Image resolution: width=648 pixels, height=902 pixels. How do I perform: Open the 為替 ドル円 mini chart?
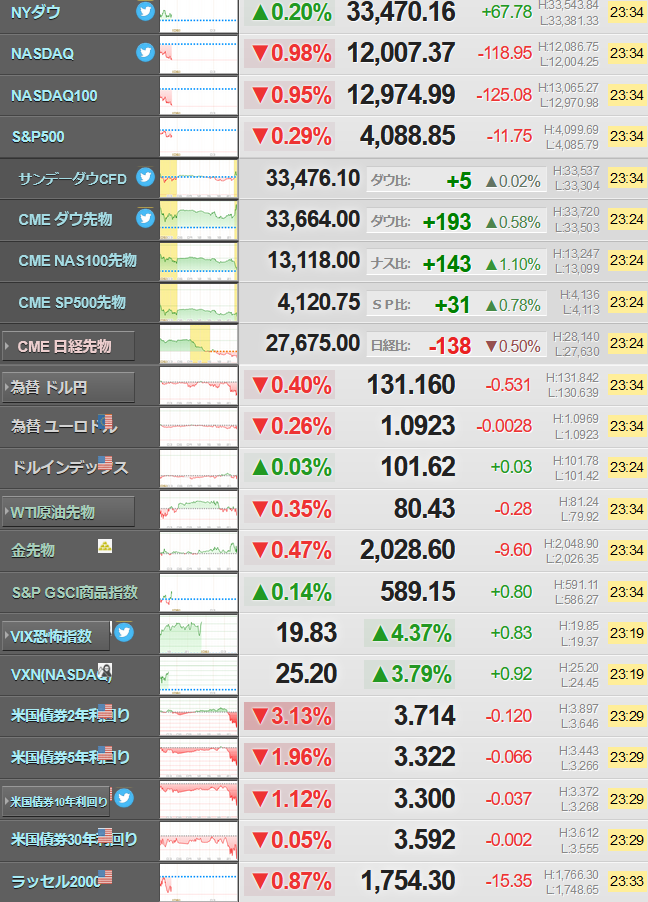pyautogui.click(x=199, y=385)
